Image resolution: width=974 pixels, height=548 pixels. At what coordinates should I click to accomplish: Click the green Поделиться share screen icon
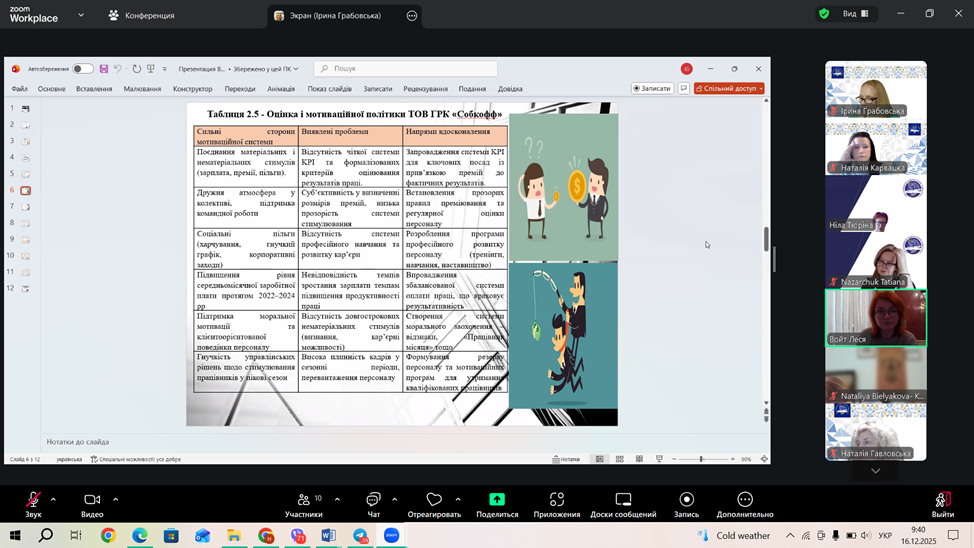tap(496, 500)
